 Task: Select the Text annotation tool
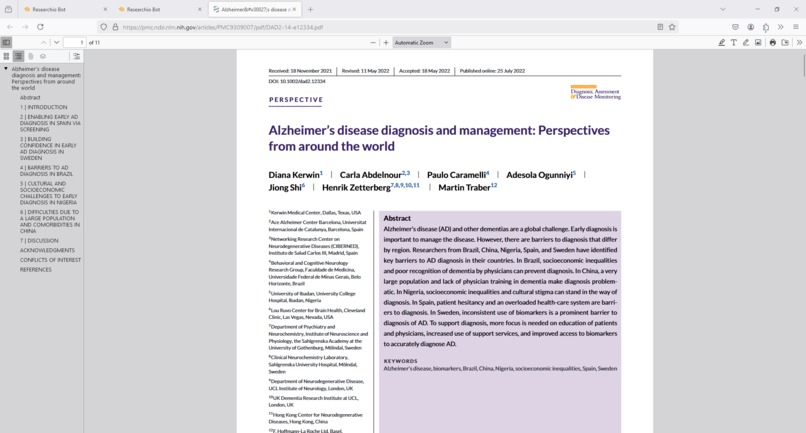coord(734,43)
